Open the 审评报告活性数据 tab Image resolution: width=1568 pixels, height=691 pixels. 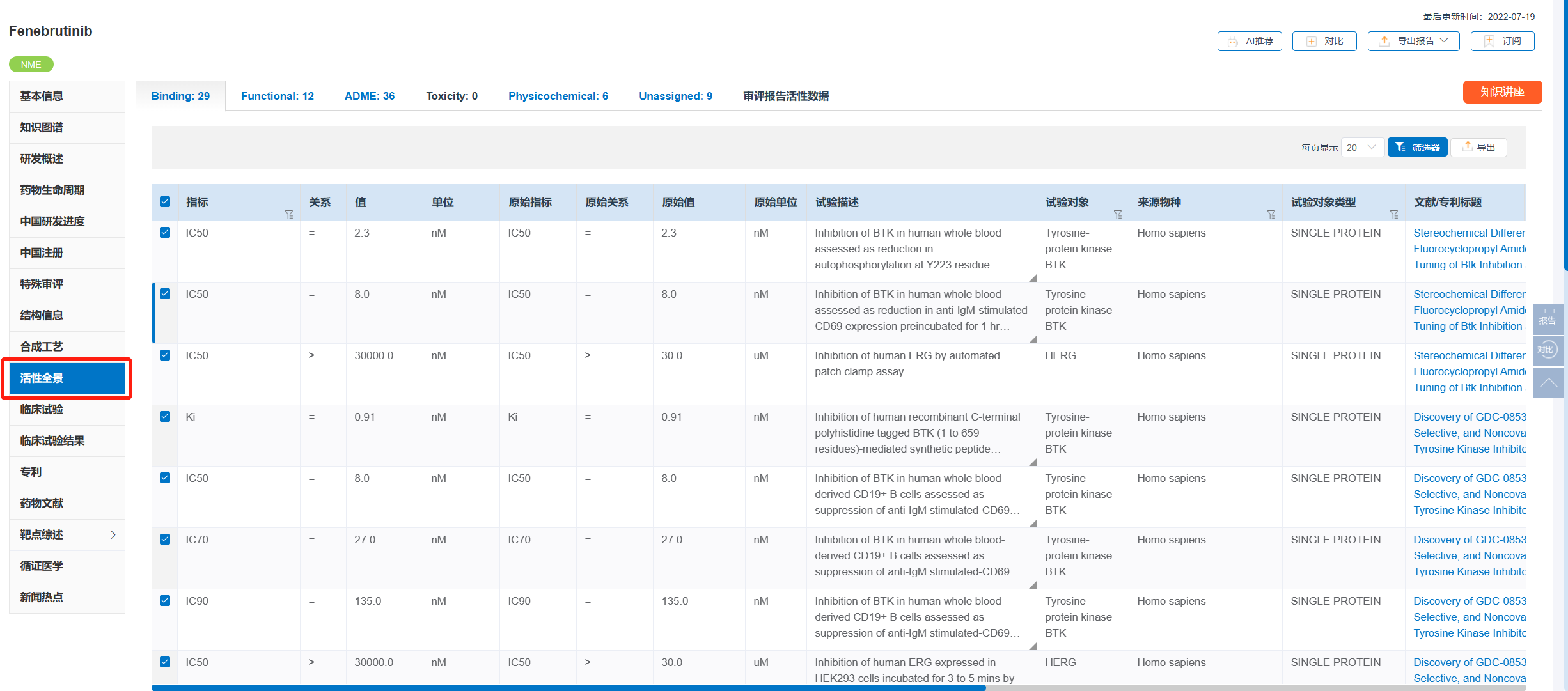(786, 96)
